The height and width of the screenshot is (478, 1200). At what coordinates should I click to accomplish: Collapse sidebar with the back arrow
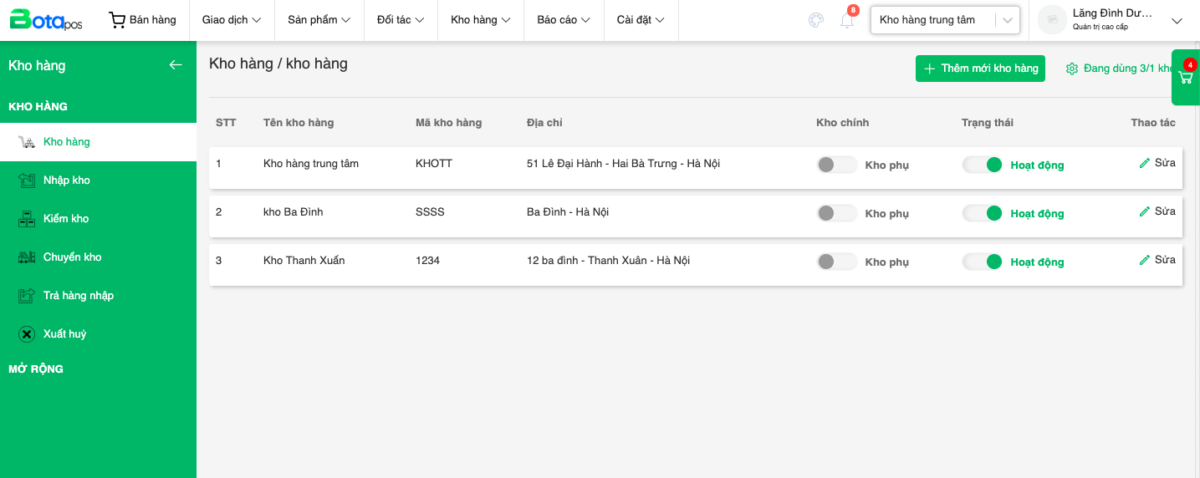pyautogui.click(x=176, y=65)
